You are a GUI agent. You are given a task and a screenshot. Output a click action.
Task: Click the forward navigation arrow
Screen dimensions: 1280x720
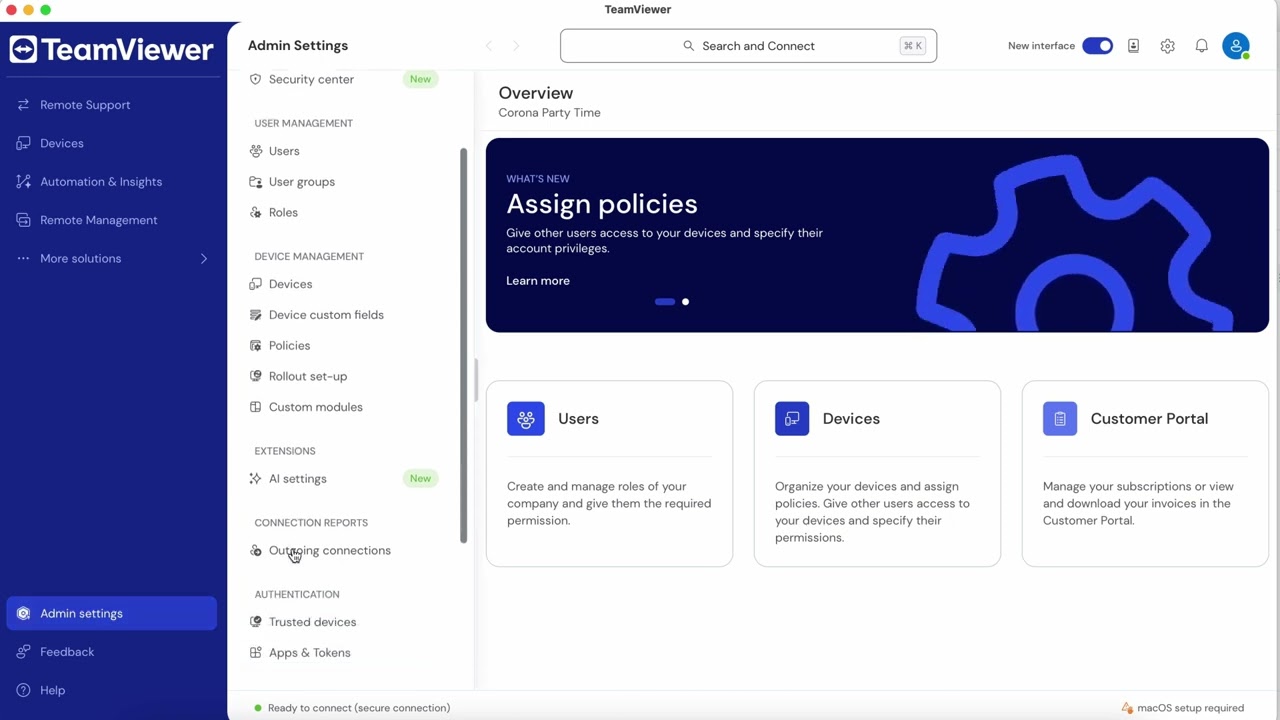[x=516, y=46]
